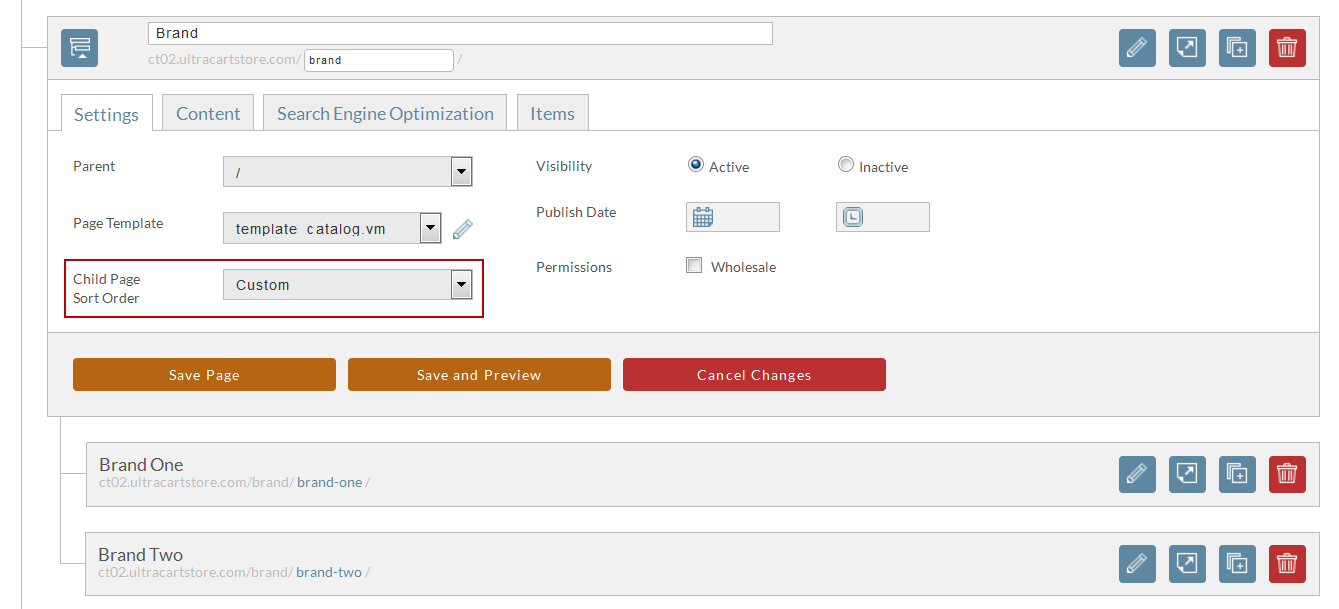The image size is (1339, 609).
Task: Edit the Brand Two page
Action: click(x=1137, y=564)
